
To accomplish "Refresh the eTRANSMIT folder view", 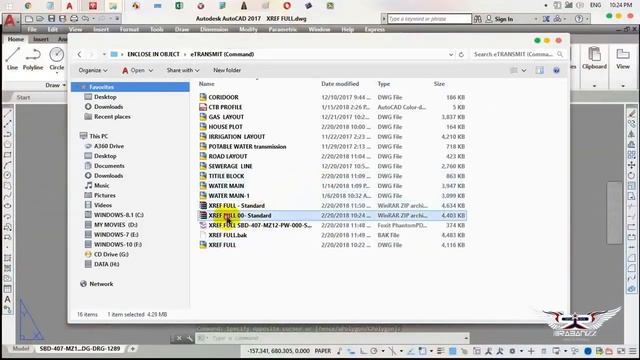I will pyautogui.click(x=461, y=54).
